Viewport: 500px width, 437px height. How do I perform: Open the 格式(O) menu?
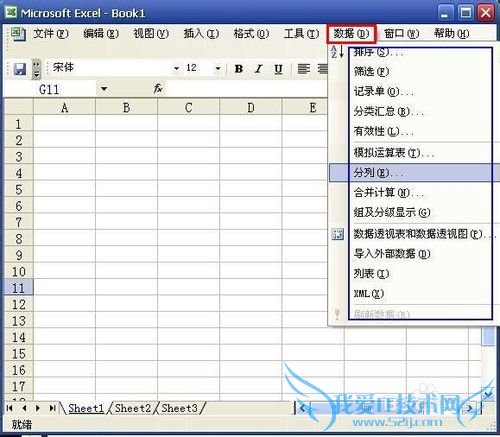(251, 34)
